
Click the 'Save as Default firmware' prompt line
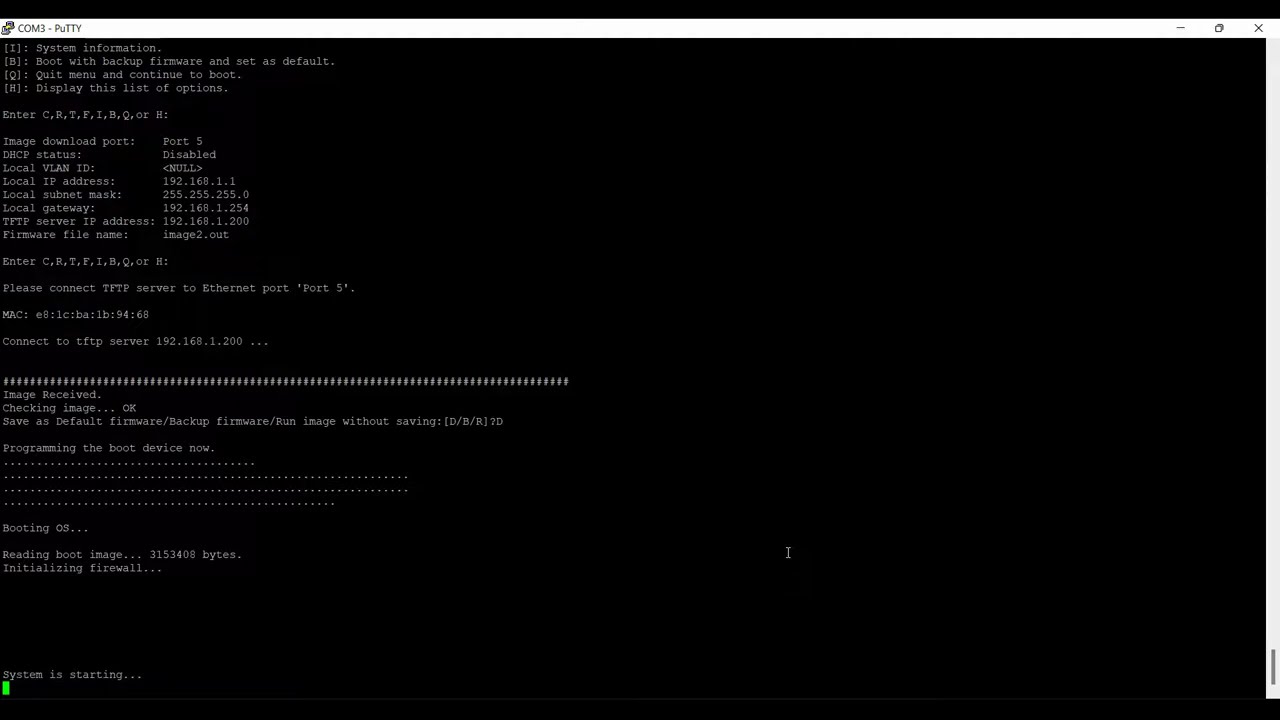pyautogui.click(x=253, y=422)
